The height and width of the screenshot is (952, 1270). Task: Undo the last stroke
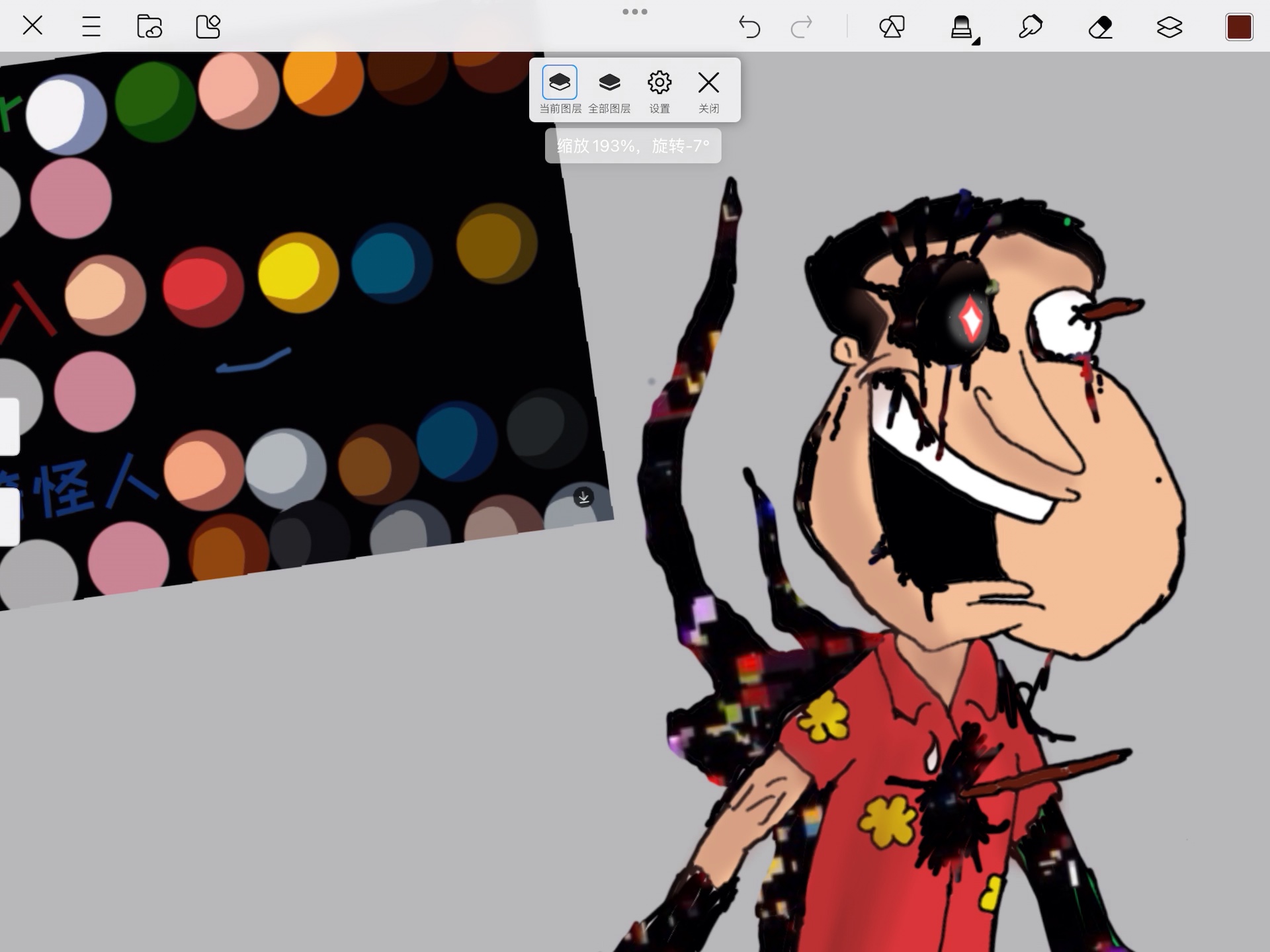749,27
